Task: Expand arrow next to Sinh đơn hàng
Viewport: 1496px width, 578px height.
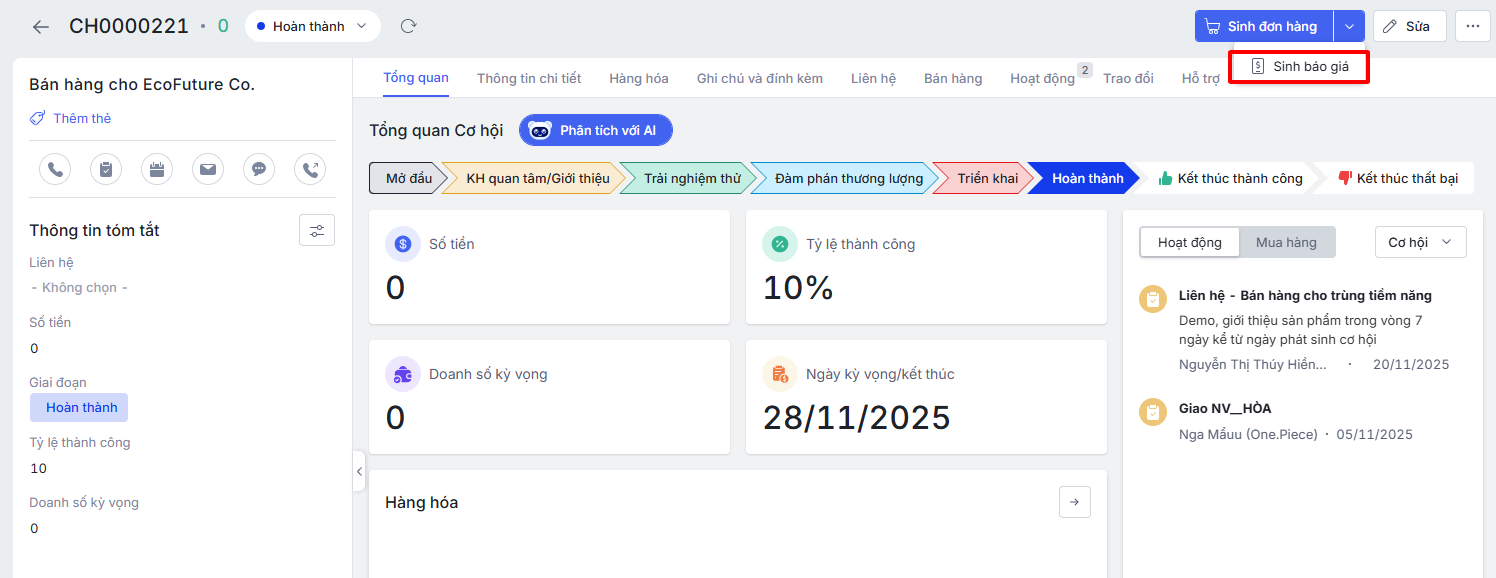Action: click(1350, 27)
